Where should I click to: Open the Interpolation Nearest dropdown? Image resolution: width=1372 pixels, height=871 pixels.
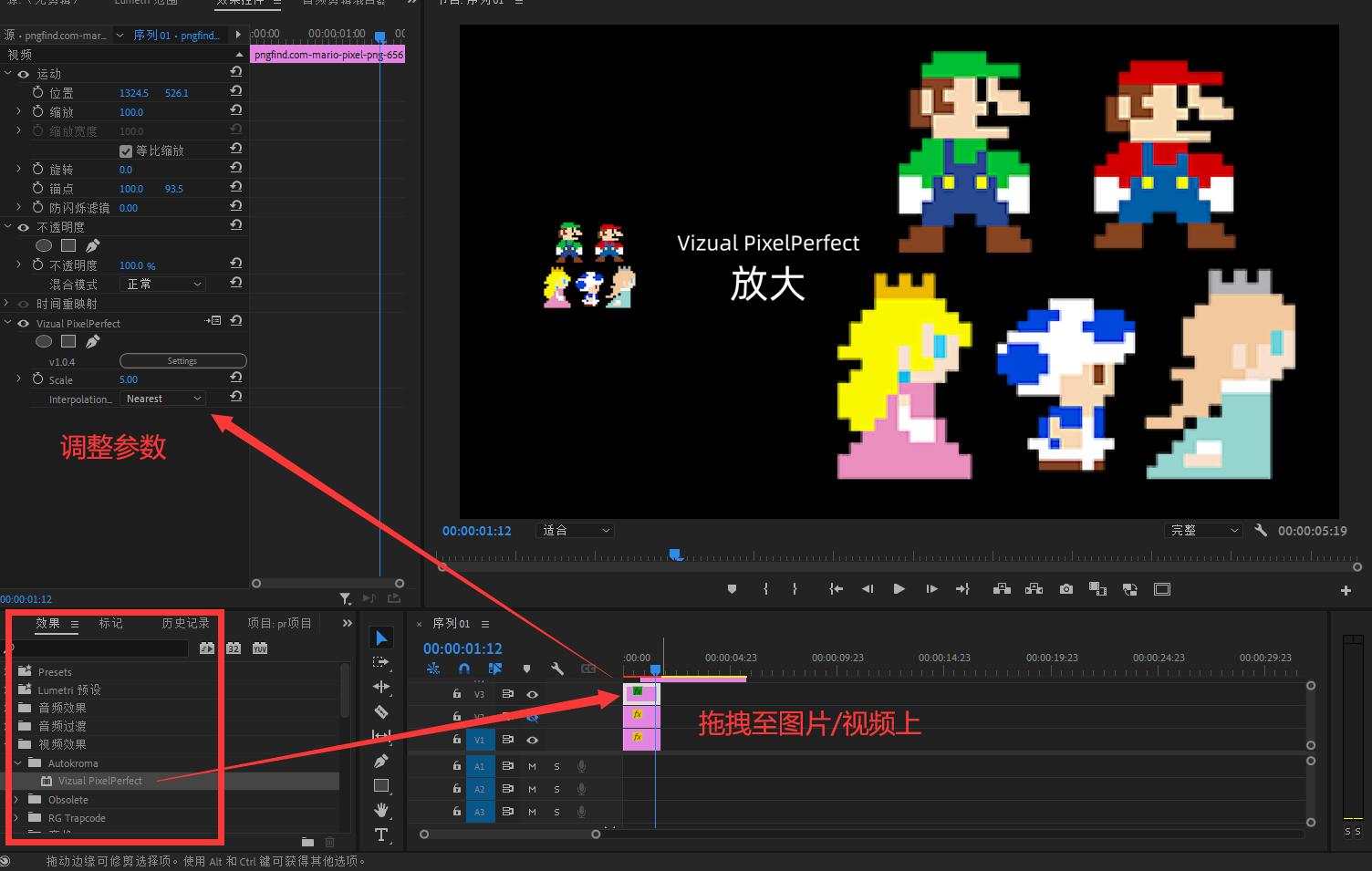[x=163, y=399]
